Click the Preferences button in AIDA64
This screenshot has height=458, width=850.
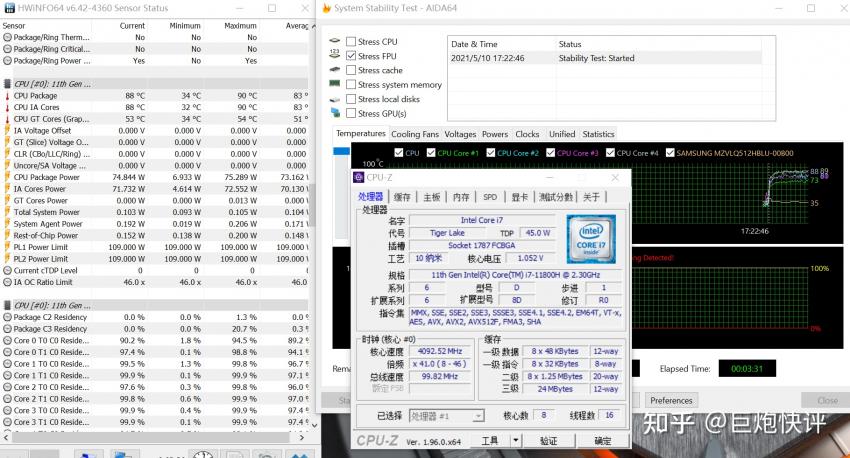coord(671,401)
